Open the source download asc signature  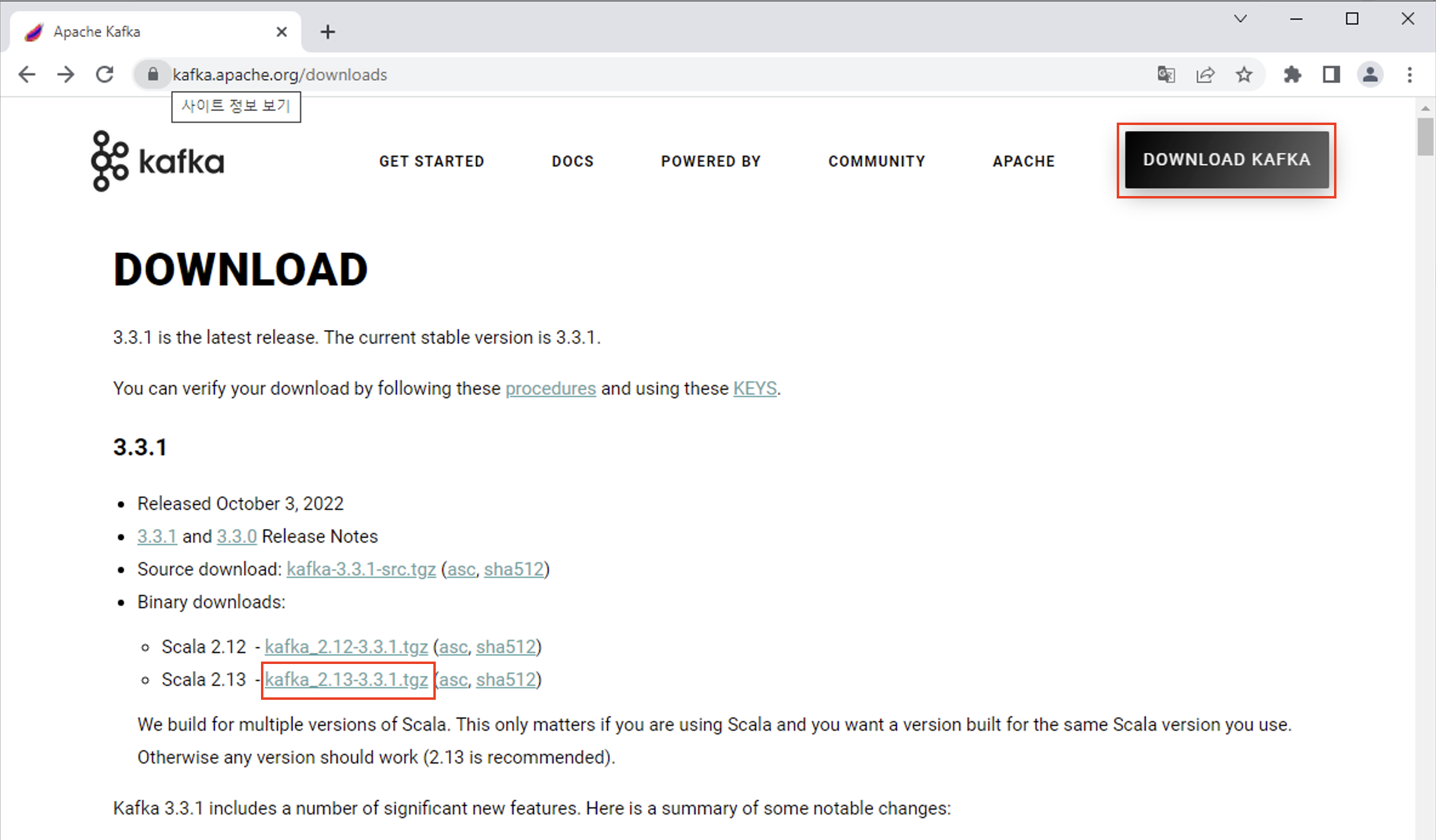461,569
